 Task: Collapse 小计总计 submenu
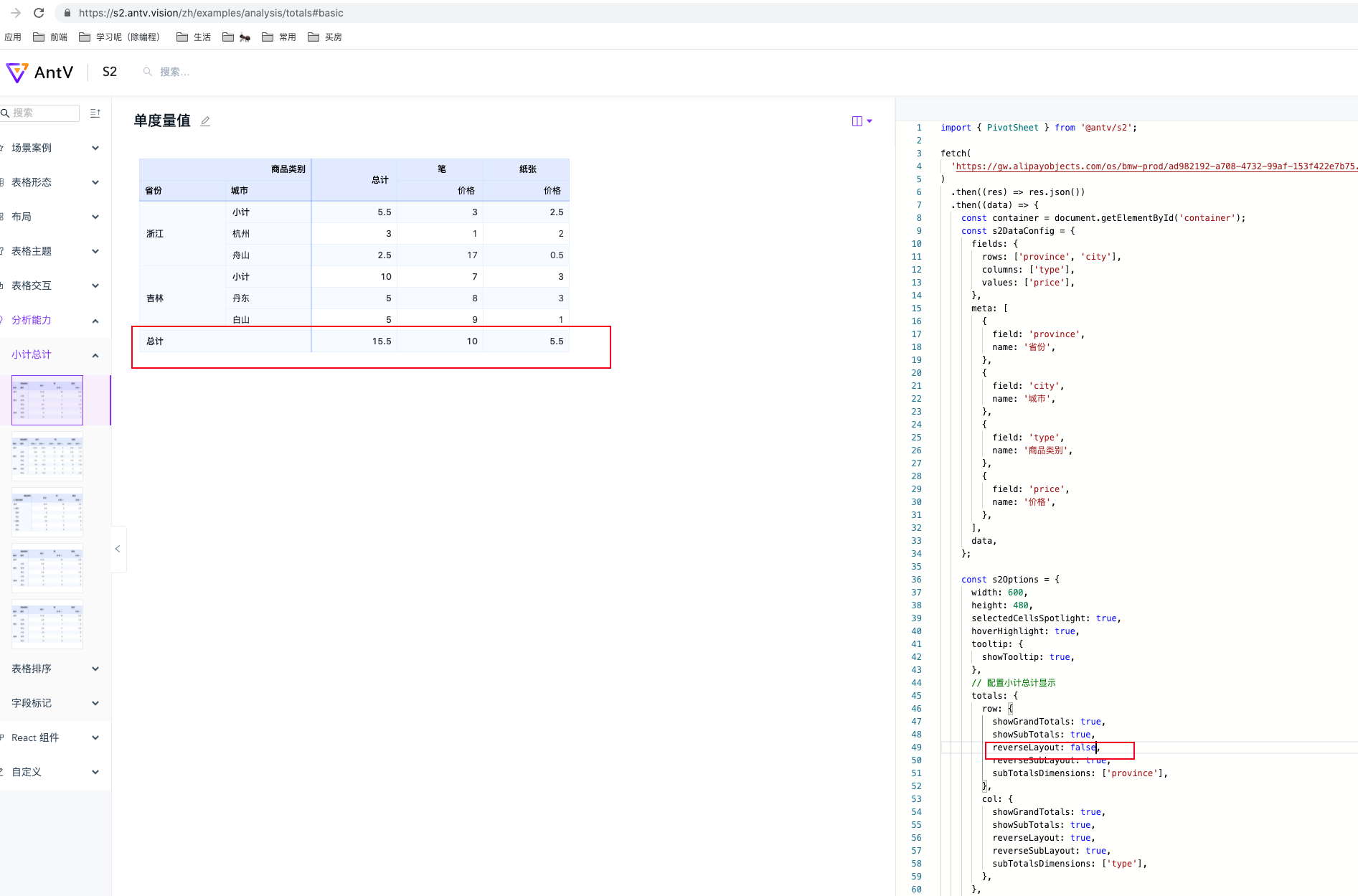click(x=55, y=354)
